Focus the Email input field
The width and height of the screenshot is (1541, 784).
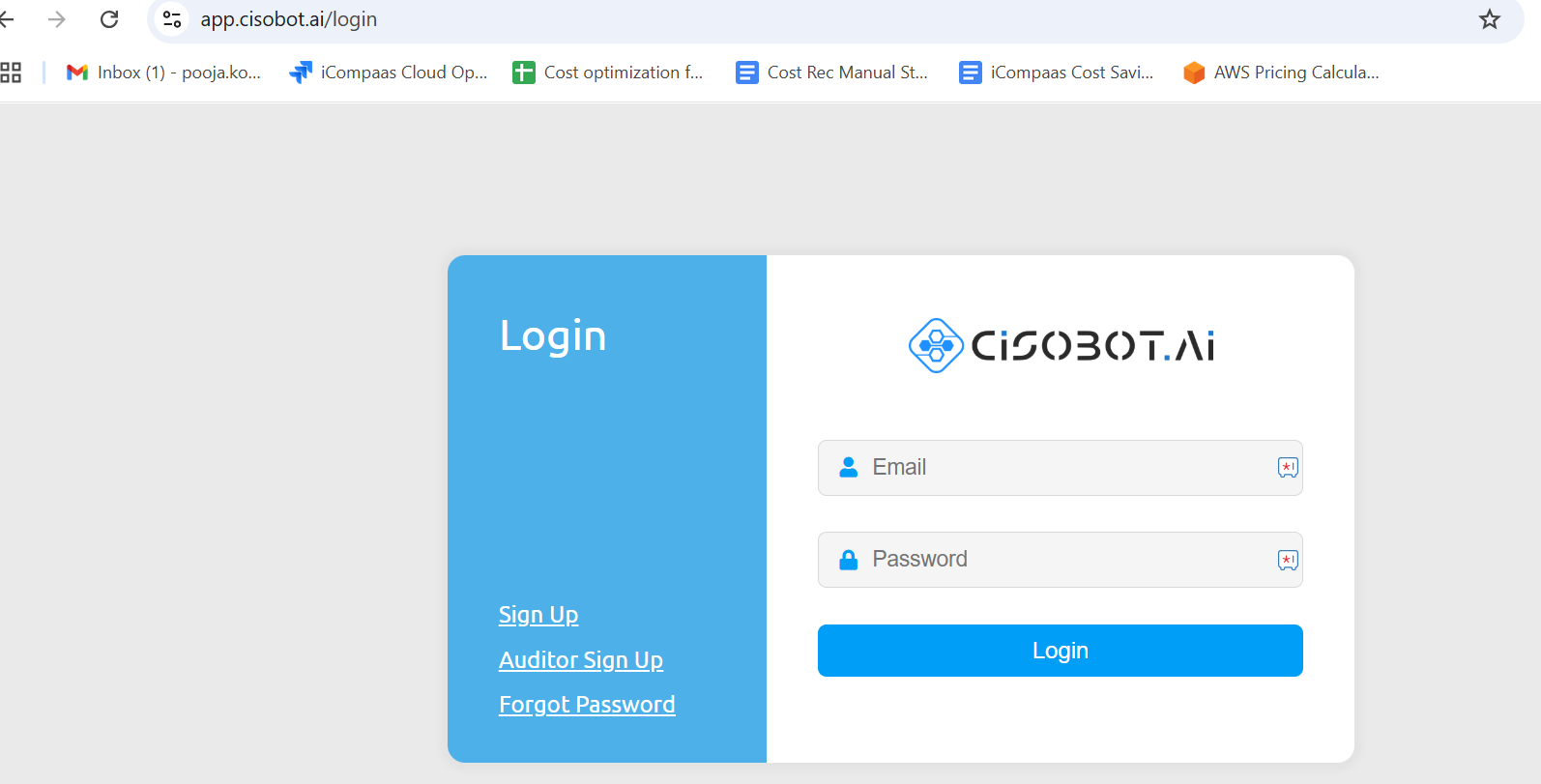1060,468
